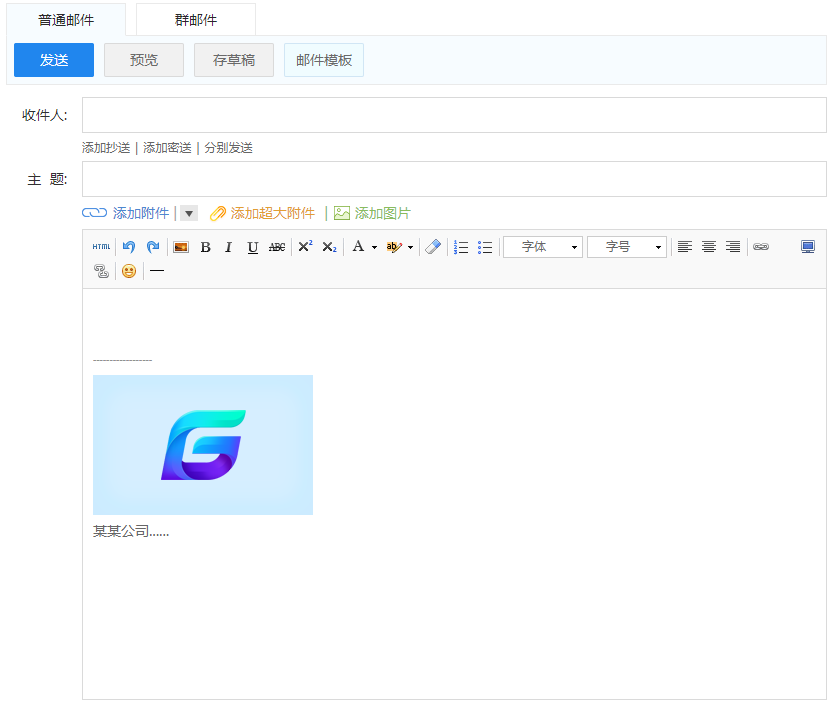Insert a hyperlink with chain icon
Screen dimensions: 831x707
tap(761, 247)
